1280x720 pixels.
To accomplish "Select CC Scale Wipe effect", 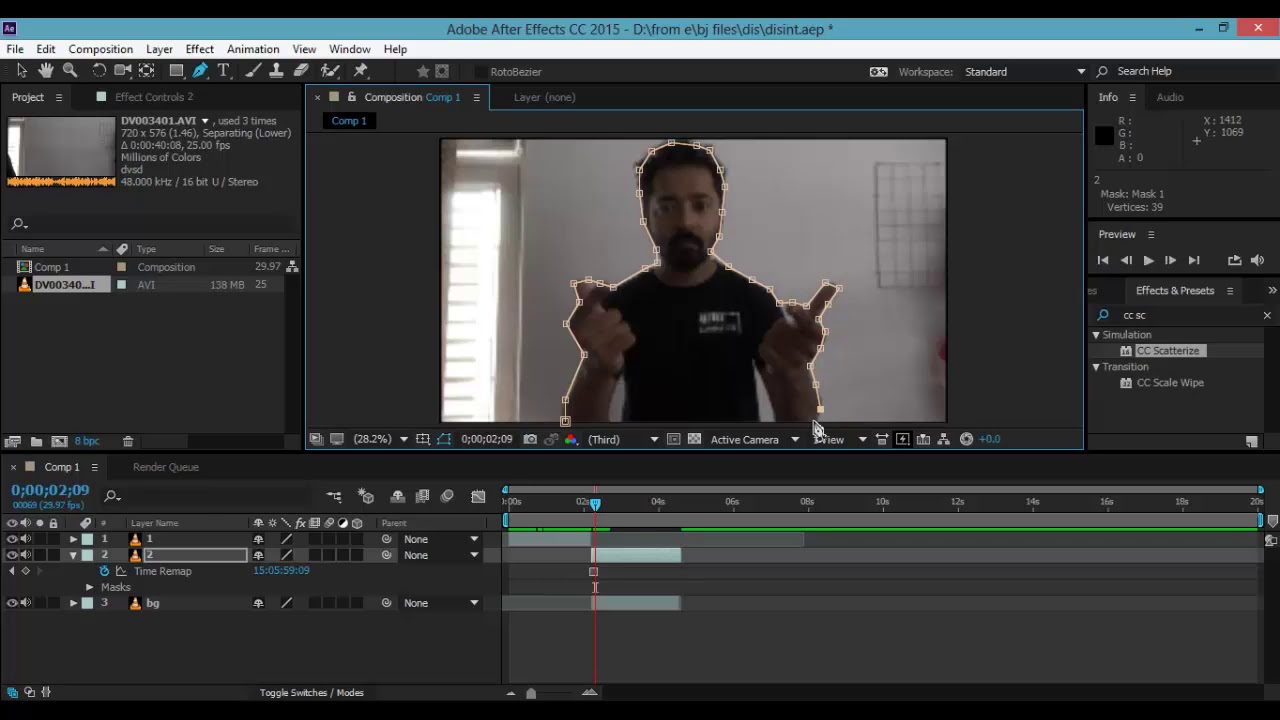I will click(x=1170, y=383).
